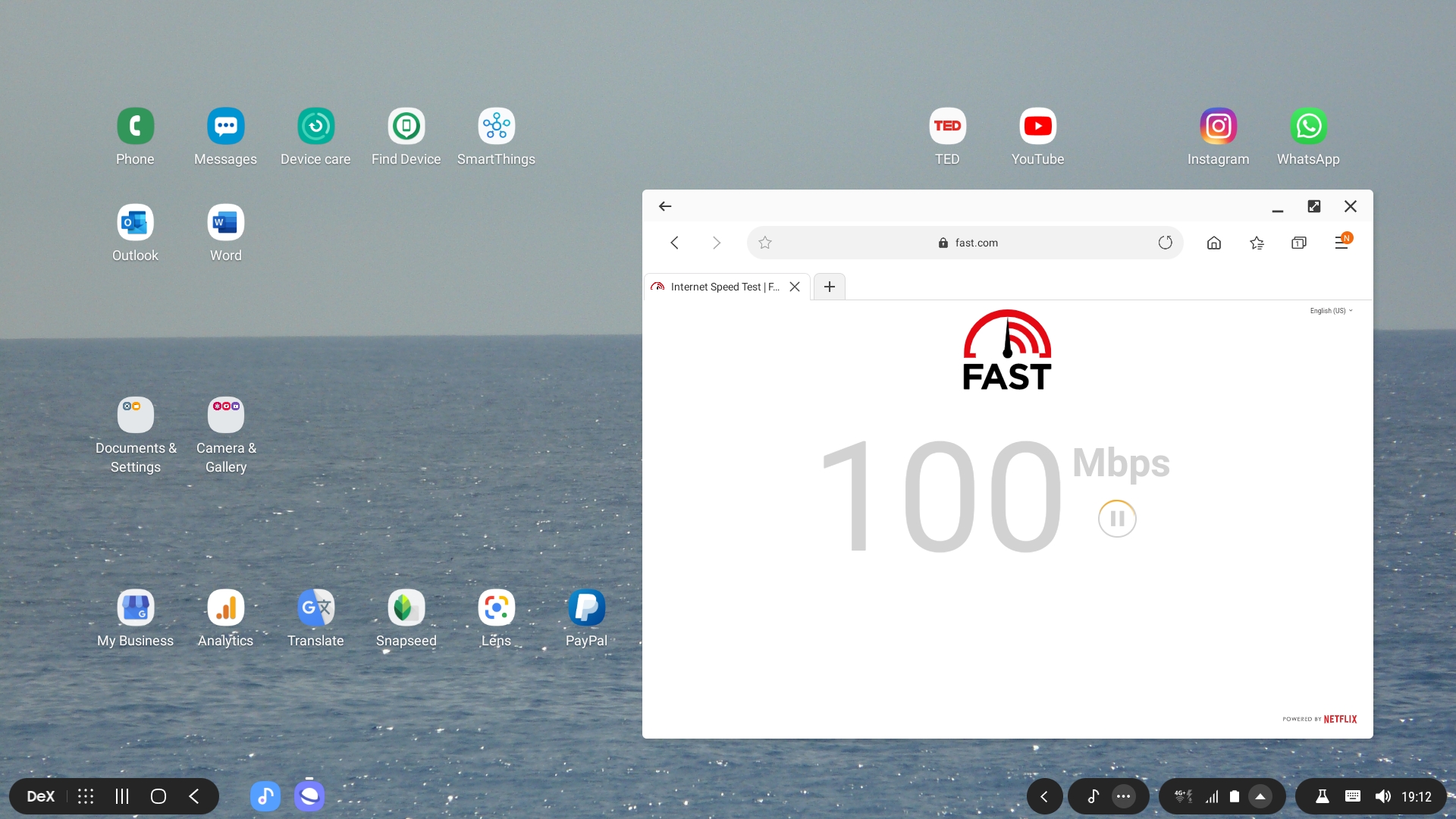
Task: Bookmark fast.com with the star icon
Action: point(765,243)
